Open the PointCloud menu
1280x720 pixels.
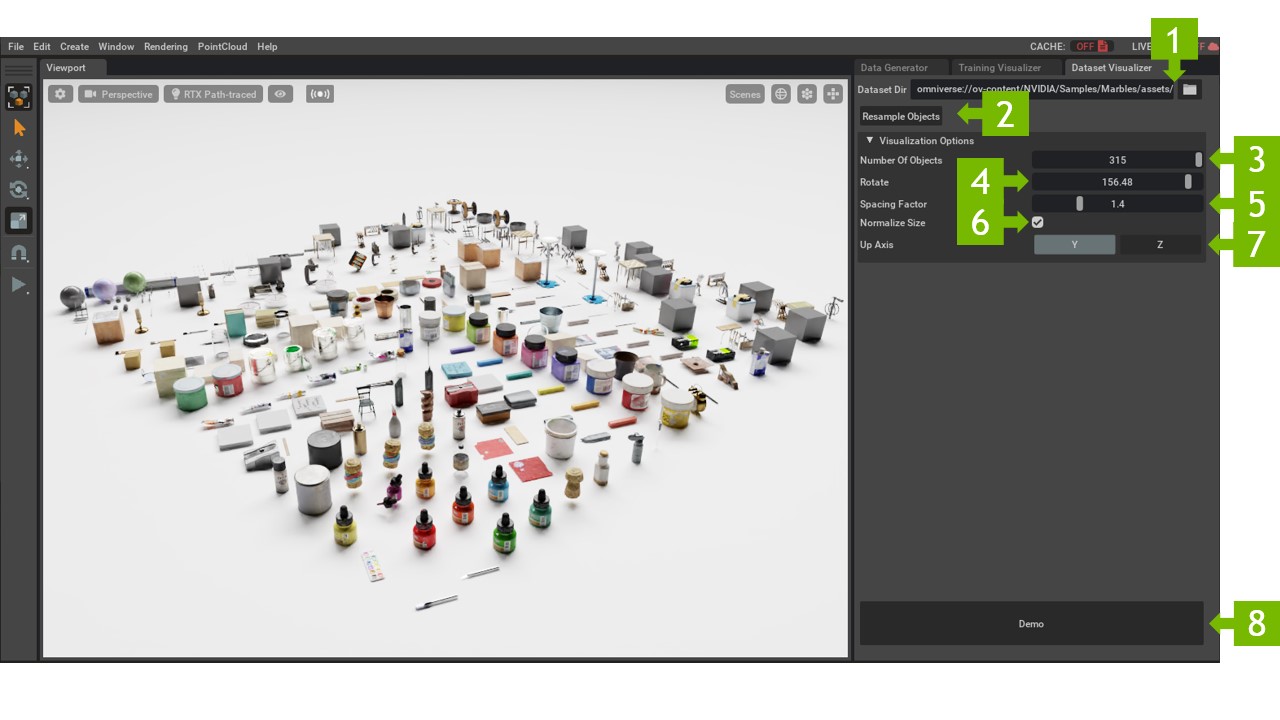pyautogui.click(x=224, y=47)
